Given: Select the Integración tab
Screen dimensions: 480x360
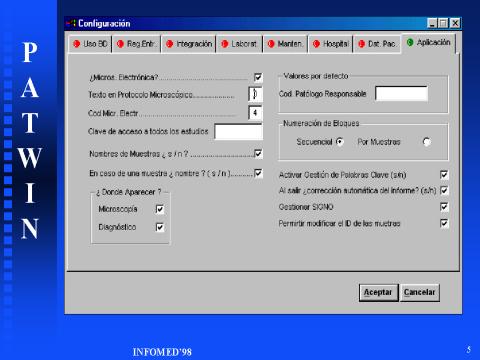Looking at the screenshot, I should [x=189, y=44].
